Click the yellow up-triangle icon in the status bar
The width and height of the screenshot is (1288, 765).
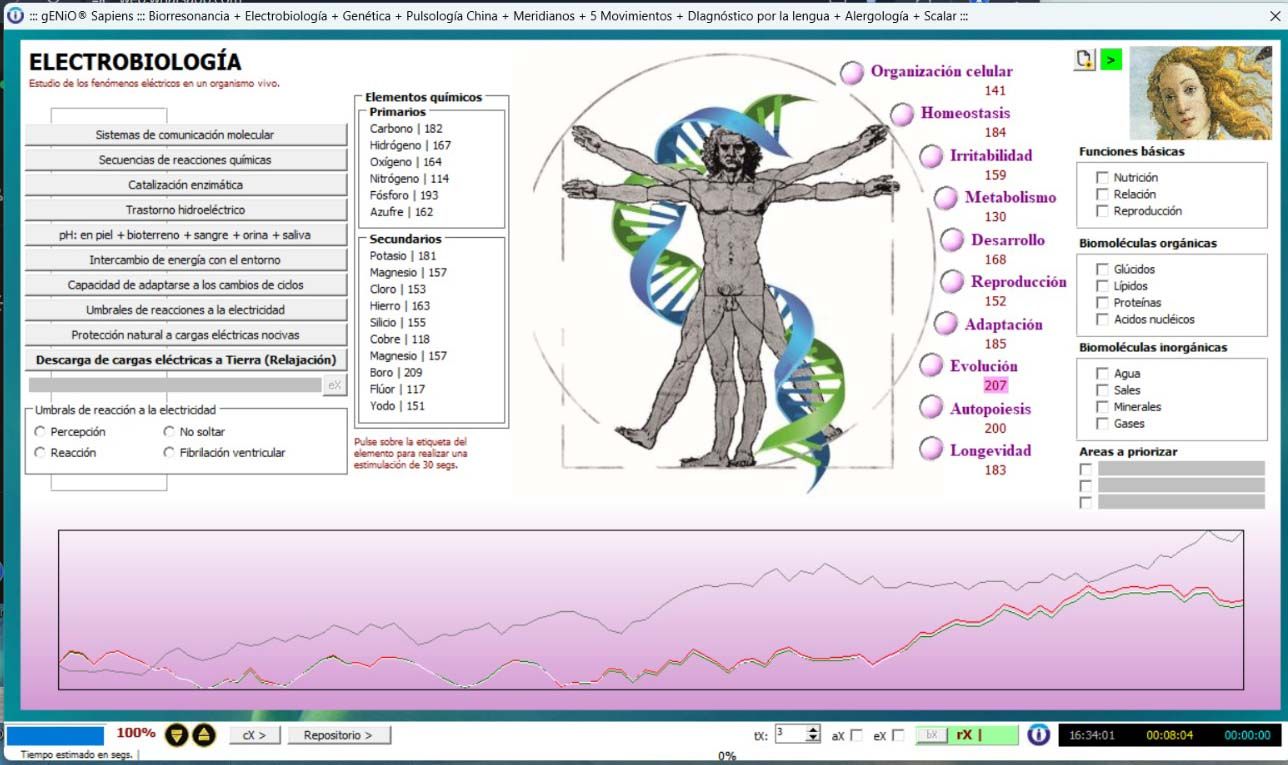tap(203, 735)
